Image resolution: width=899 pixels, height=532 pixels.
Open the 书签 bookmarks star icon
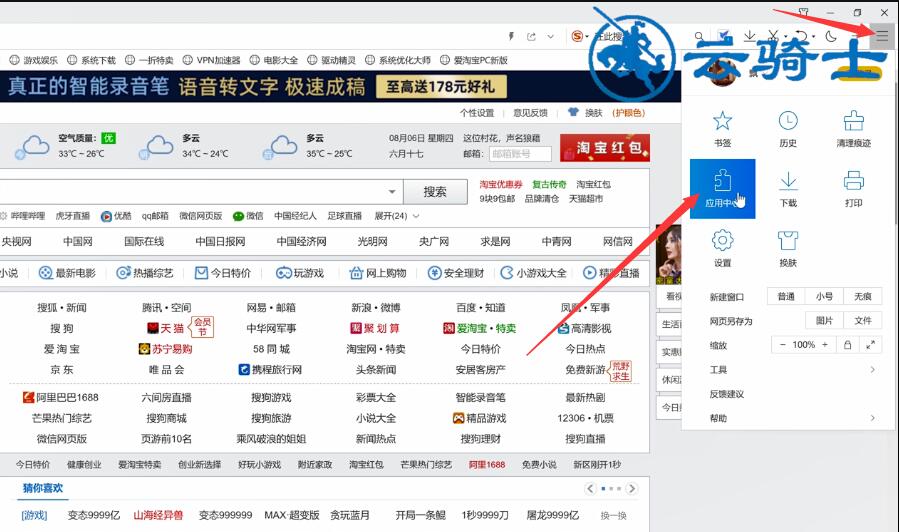click(722, 121)
